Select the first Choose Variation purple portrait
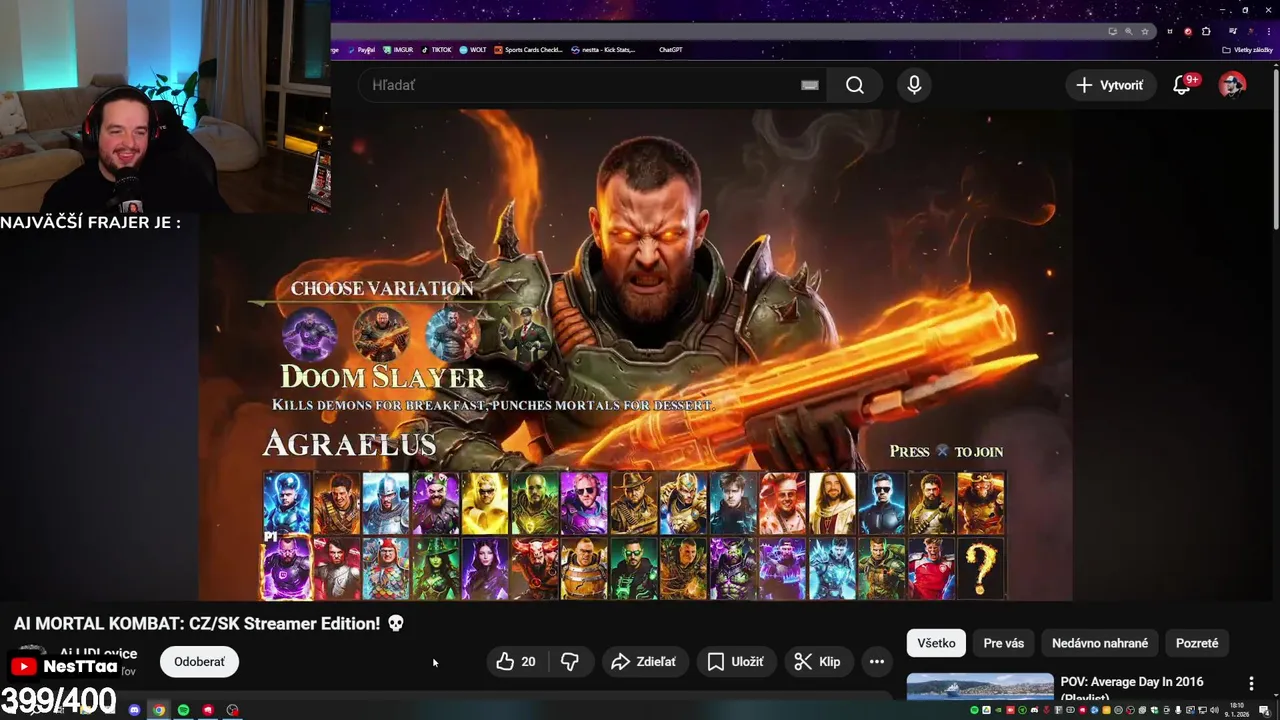This screenshot has height=720, width=1280. (310, 334)
